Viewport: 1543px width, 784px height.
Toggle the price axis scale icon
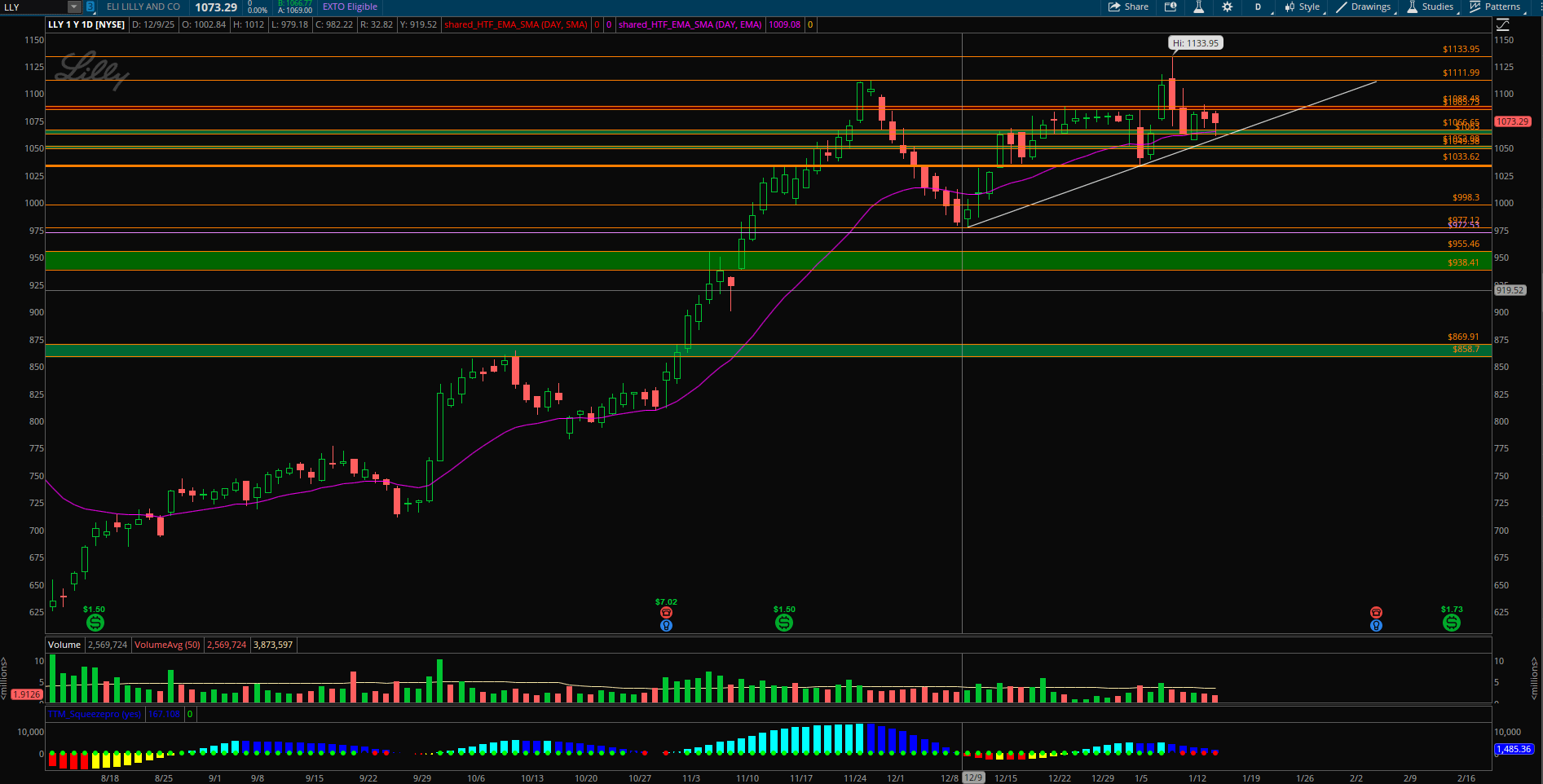click(1502, 24)
